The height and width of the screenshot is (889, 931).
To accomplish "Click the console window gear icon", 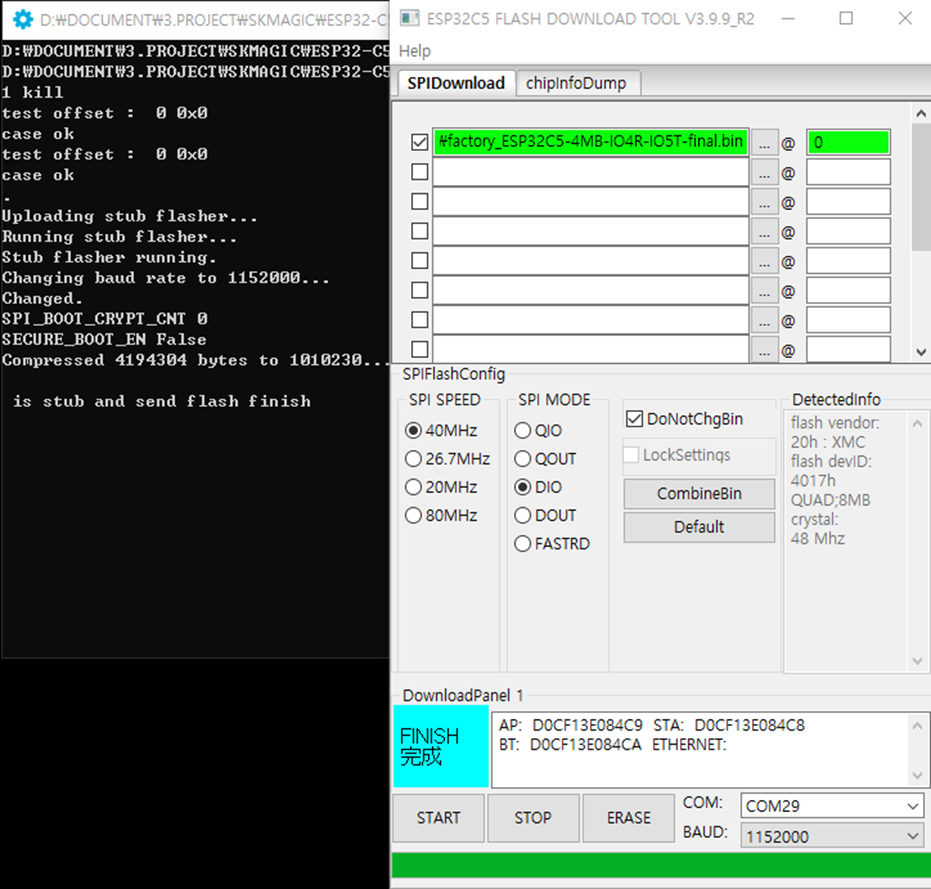I will point(23,20).
